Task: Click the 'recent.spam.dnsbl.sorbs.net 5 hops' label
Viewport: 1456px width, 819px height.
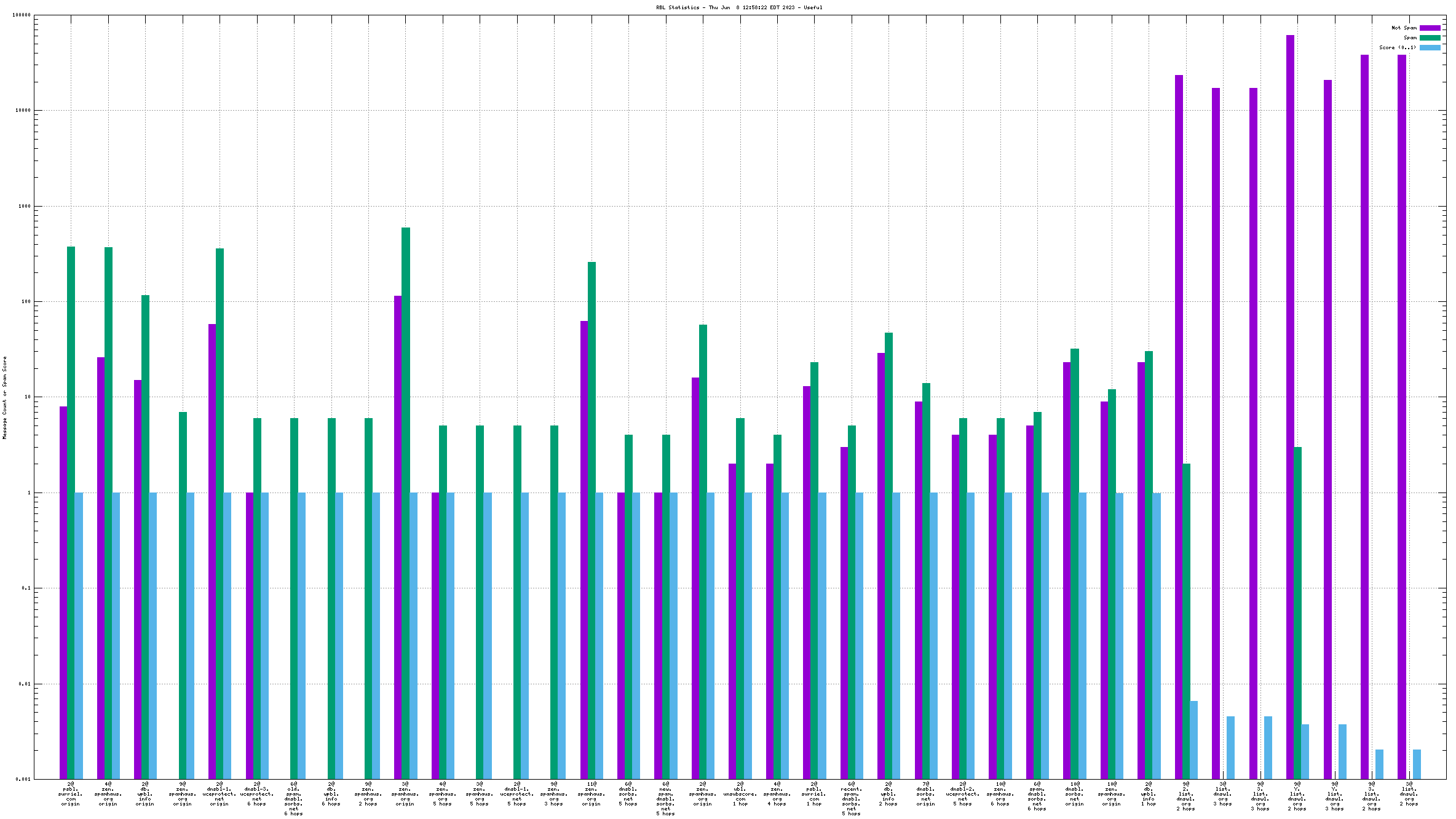Action: click(851, 799)
